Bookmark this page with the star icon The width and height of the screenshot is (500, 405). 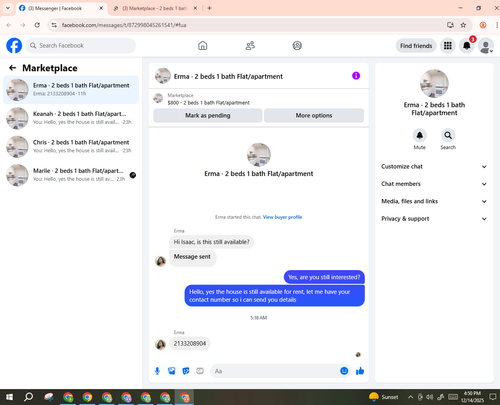coord(463,25)
